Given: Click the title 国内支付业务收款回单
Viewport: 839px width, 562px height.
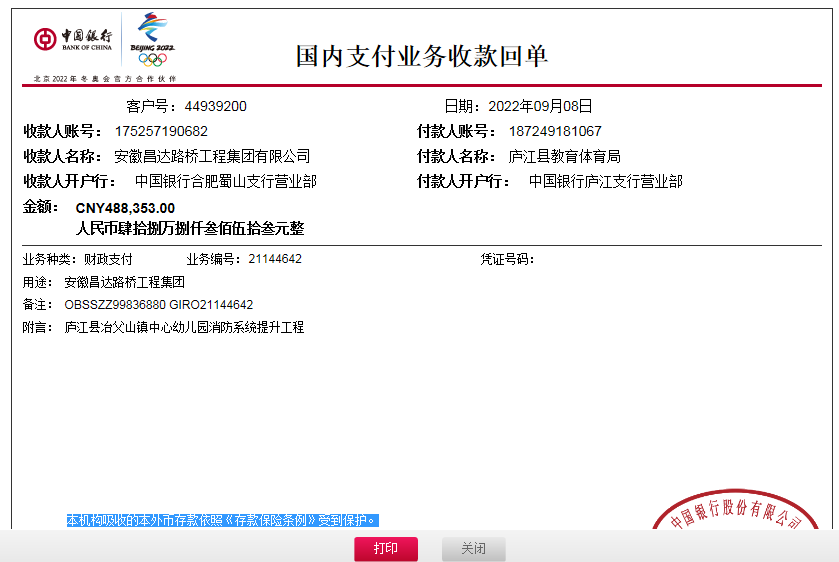Looking at the screenshot, I should tap(421, 56).
